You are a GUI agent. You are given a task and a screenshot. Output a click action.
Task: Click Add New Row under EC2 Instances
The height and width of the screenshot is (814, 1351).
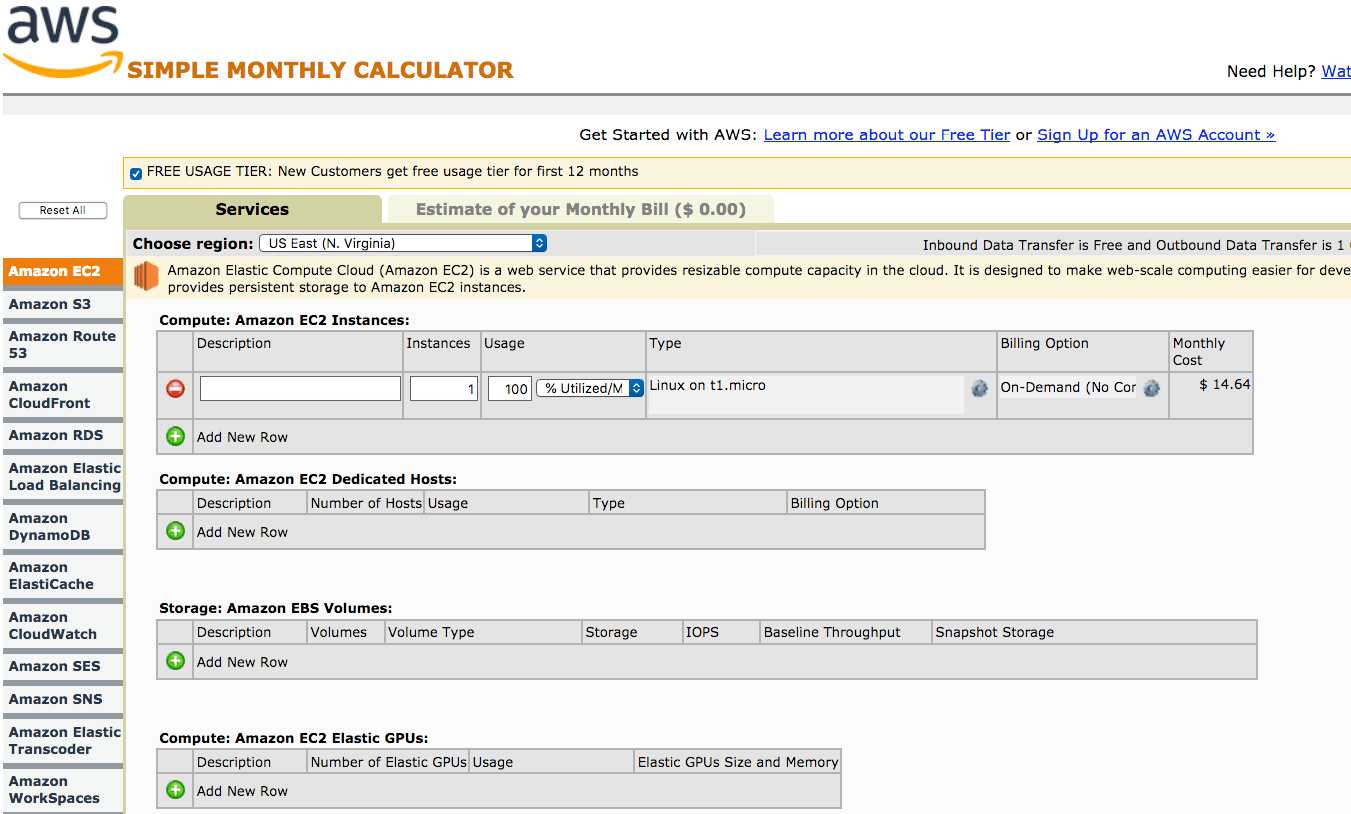point(242,437)
